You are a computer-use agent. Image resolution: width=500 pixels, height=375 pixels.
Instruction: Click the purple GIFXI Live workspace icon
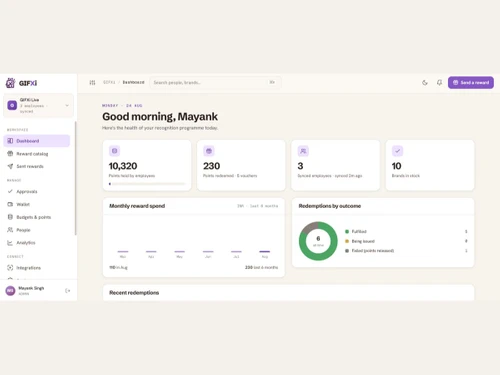click(12, 105)
